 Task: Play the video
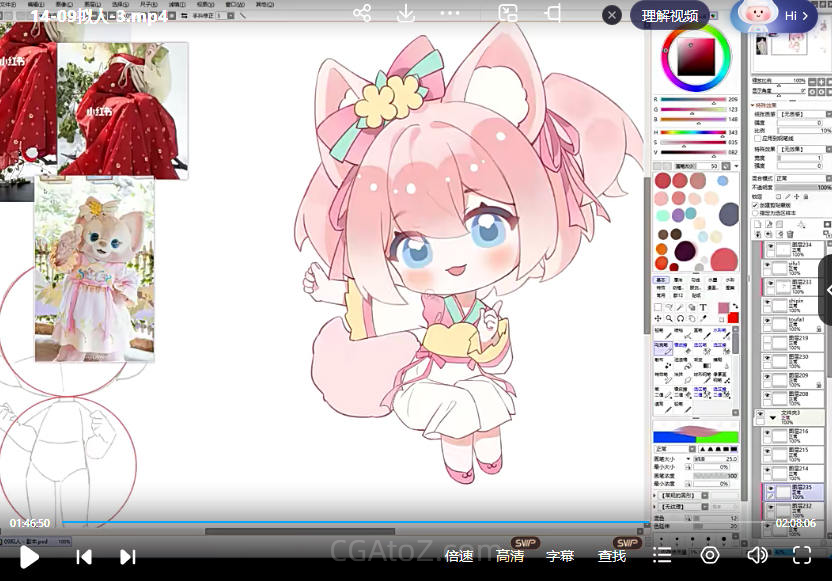click(29, 556)
